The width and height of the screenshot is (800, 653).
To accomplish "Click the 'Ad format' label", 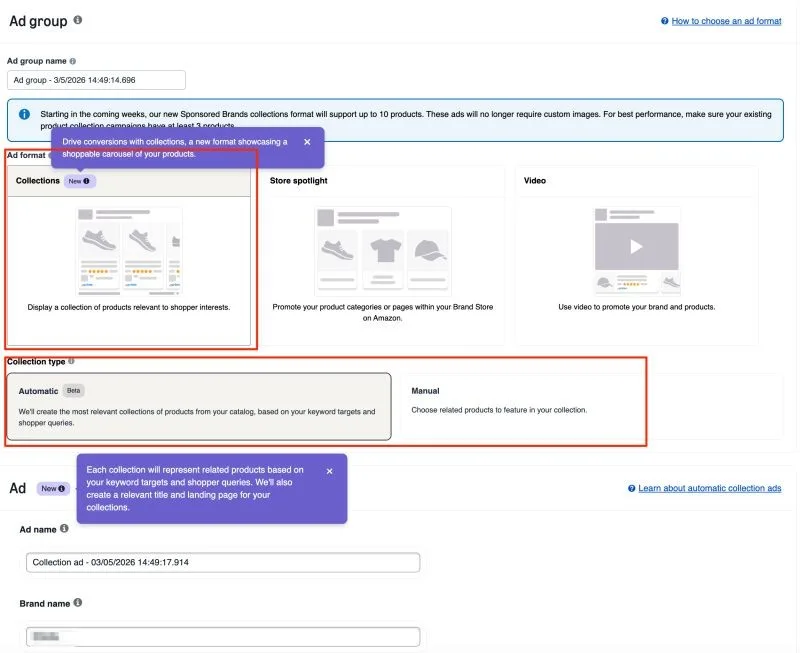I will (x=26, y=155).
